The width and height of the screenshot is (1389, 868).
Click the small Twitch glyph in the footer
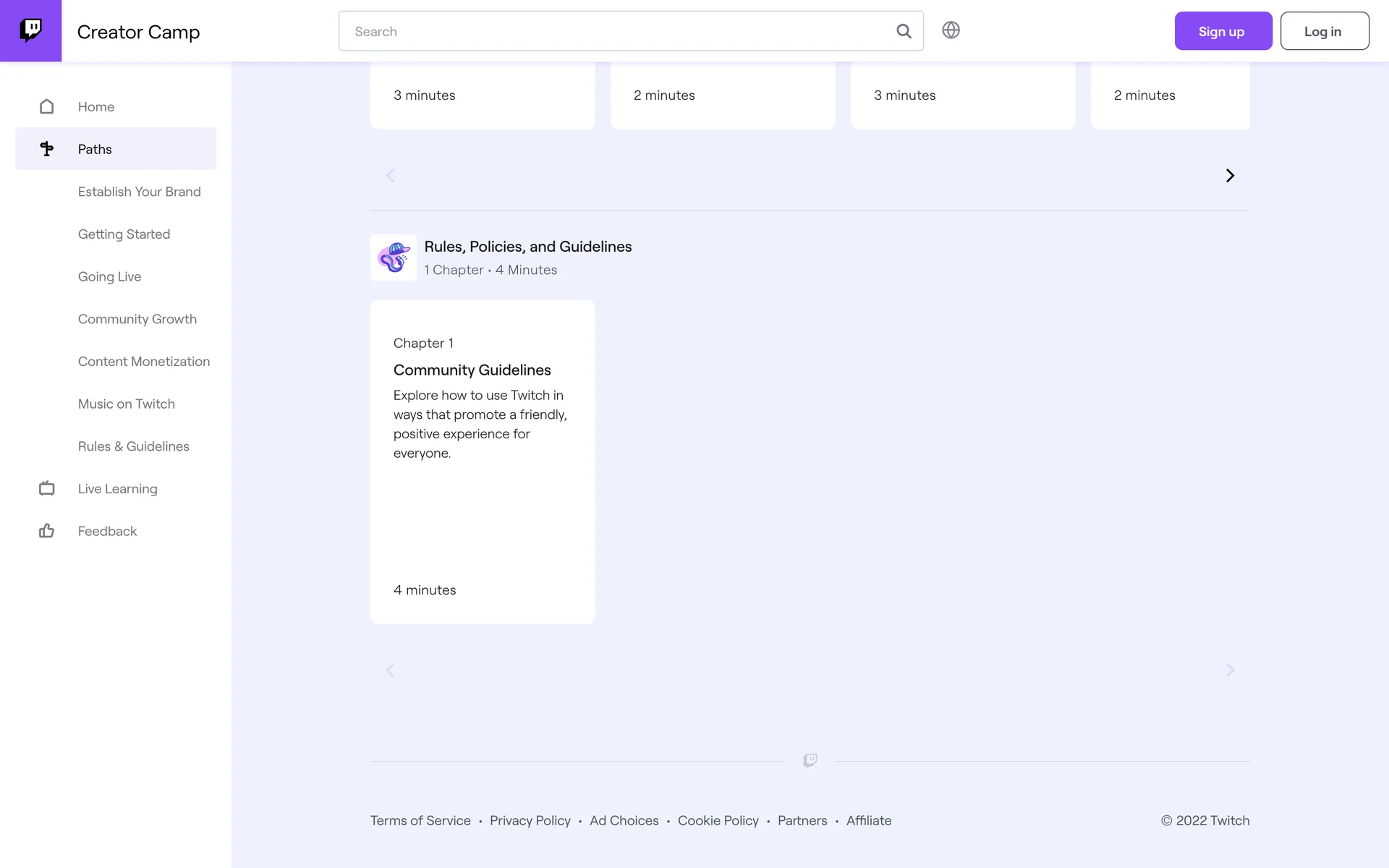pos(810,760)
